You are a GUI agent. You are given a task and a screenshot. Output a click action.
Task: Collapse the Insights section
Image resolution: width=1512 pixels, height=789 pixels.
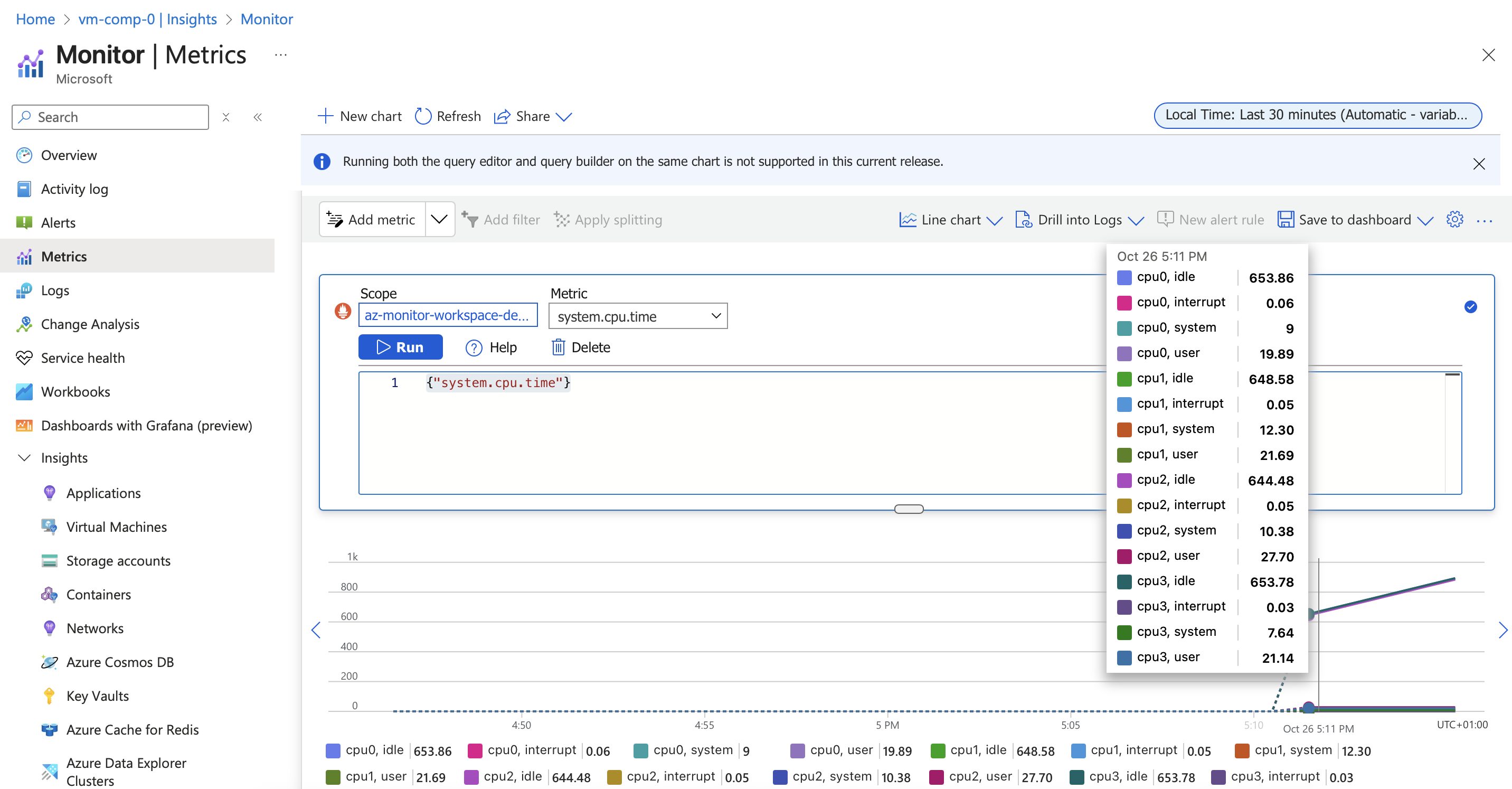23,458
